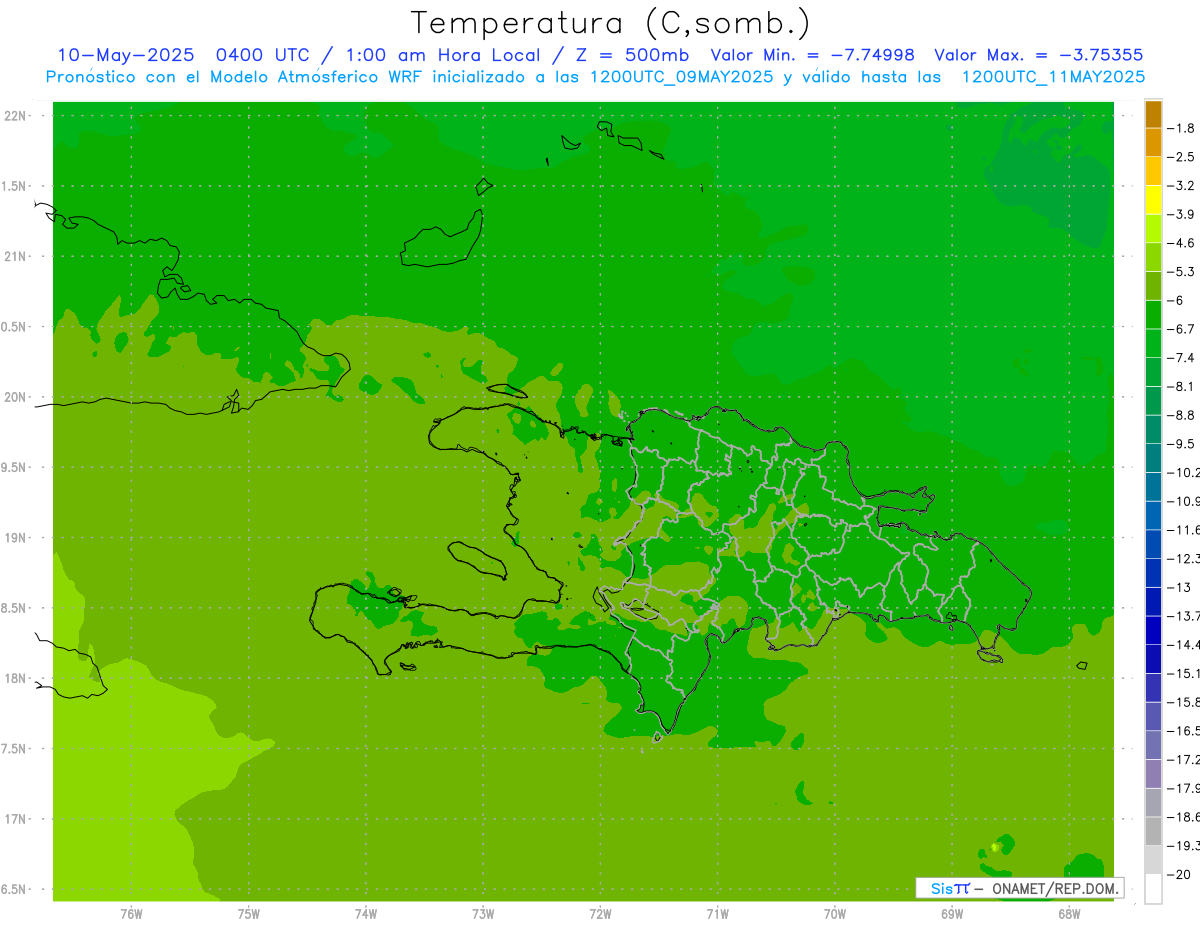The image size is (1200, 927).
Task: Click the title 'Temperatura (C,somb.)'
Action: tap(610, 23)
